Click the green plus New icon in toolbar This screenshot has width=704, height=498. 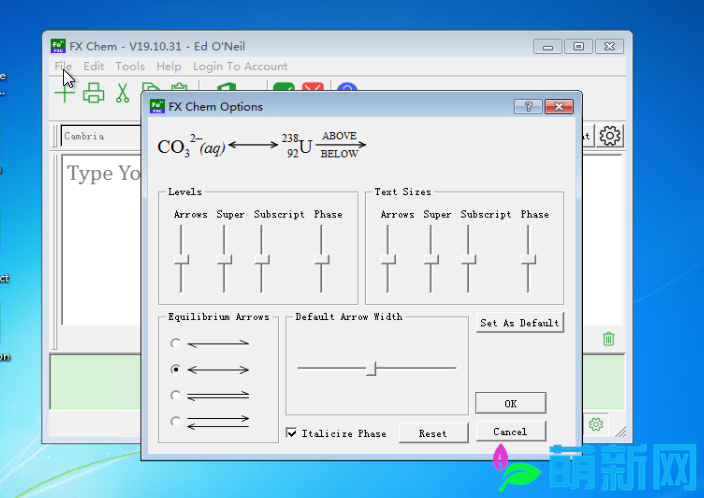tap(65, 93)
